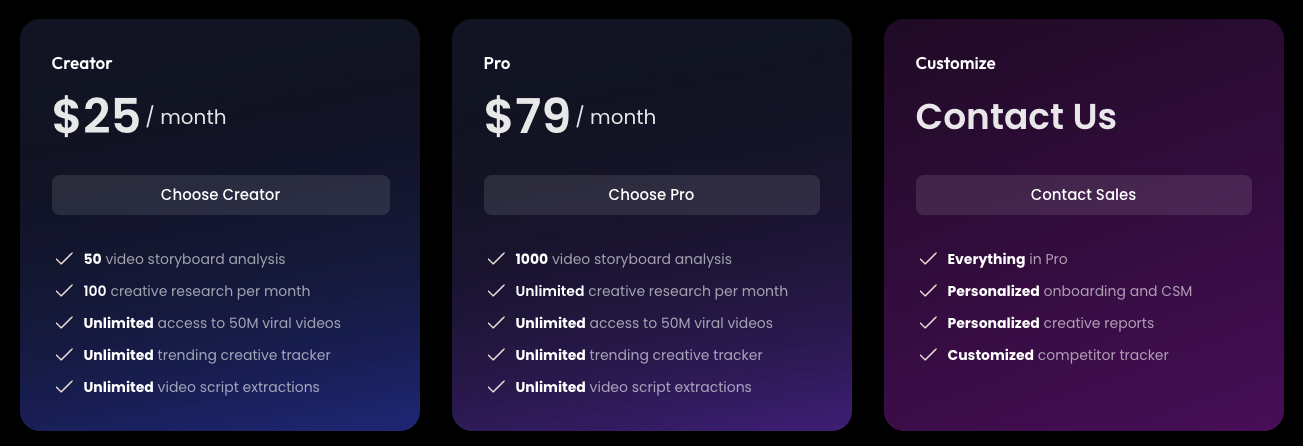Click the Pro plan title
The image size is (1303, 446).
(497, 63)
